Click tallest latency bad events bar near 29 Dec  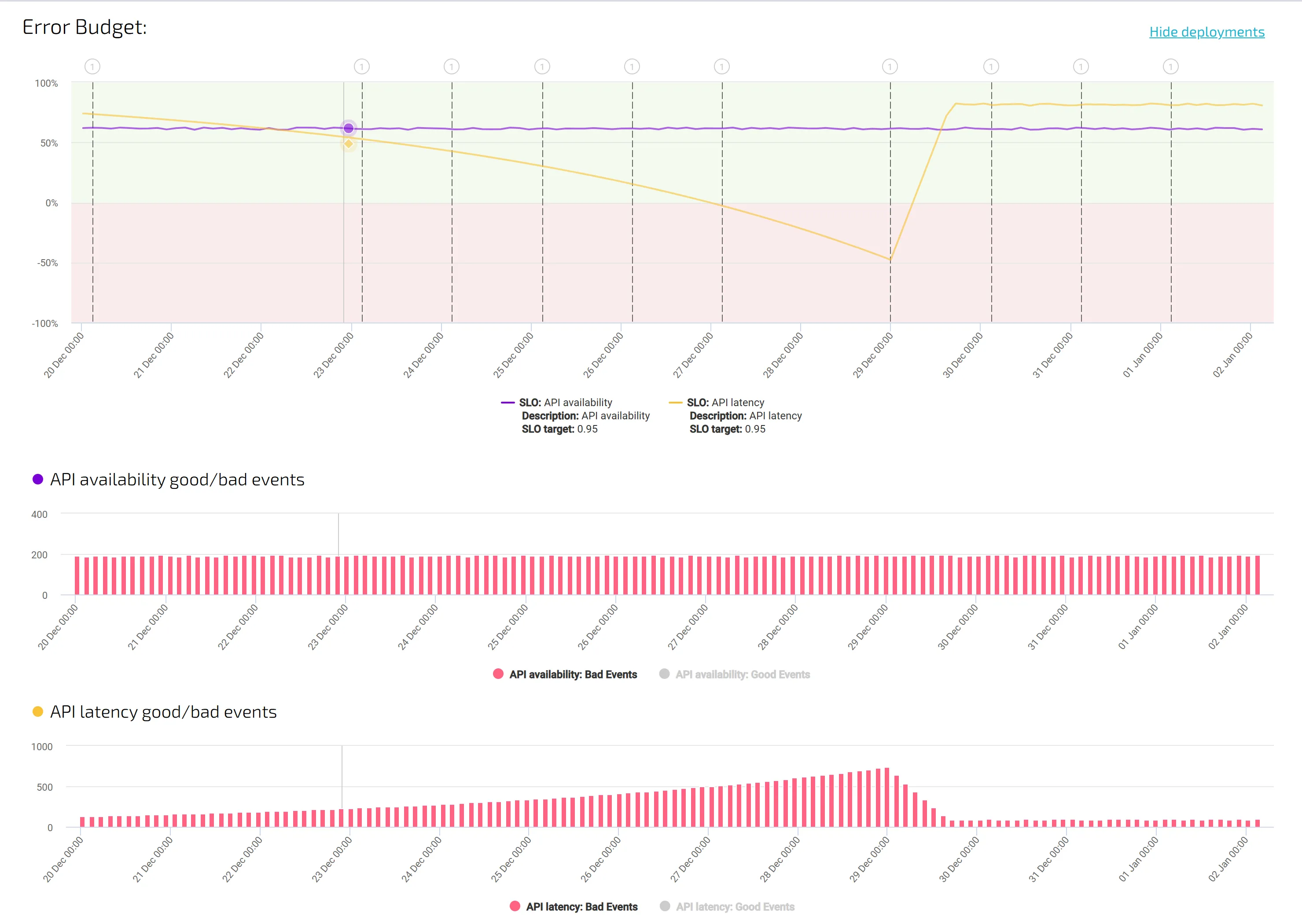[x=886, y=797]
